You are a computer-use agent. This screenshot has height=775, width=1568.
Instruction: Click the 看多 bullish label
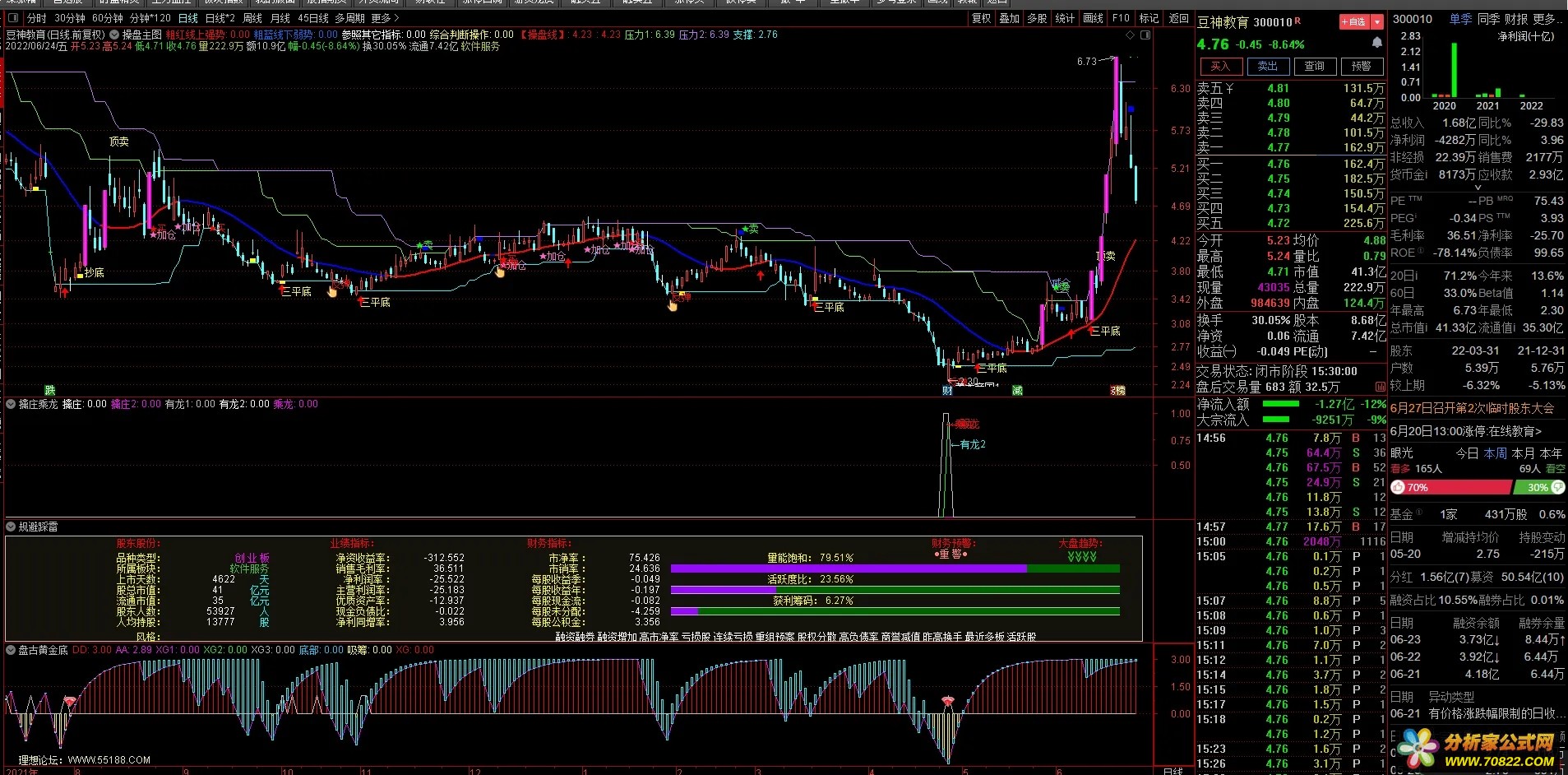pos(1400,468)
